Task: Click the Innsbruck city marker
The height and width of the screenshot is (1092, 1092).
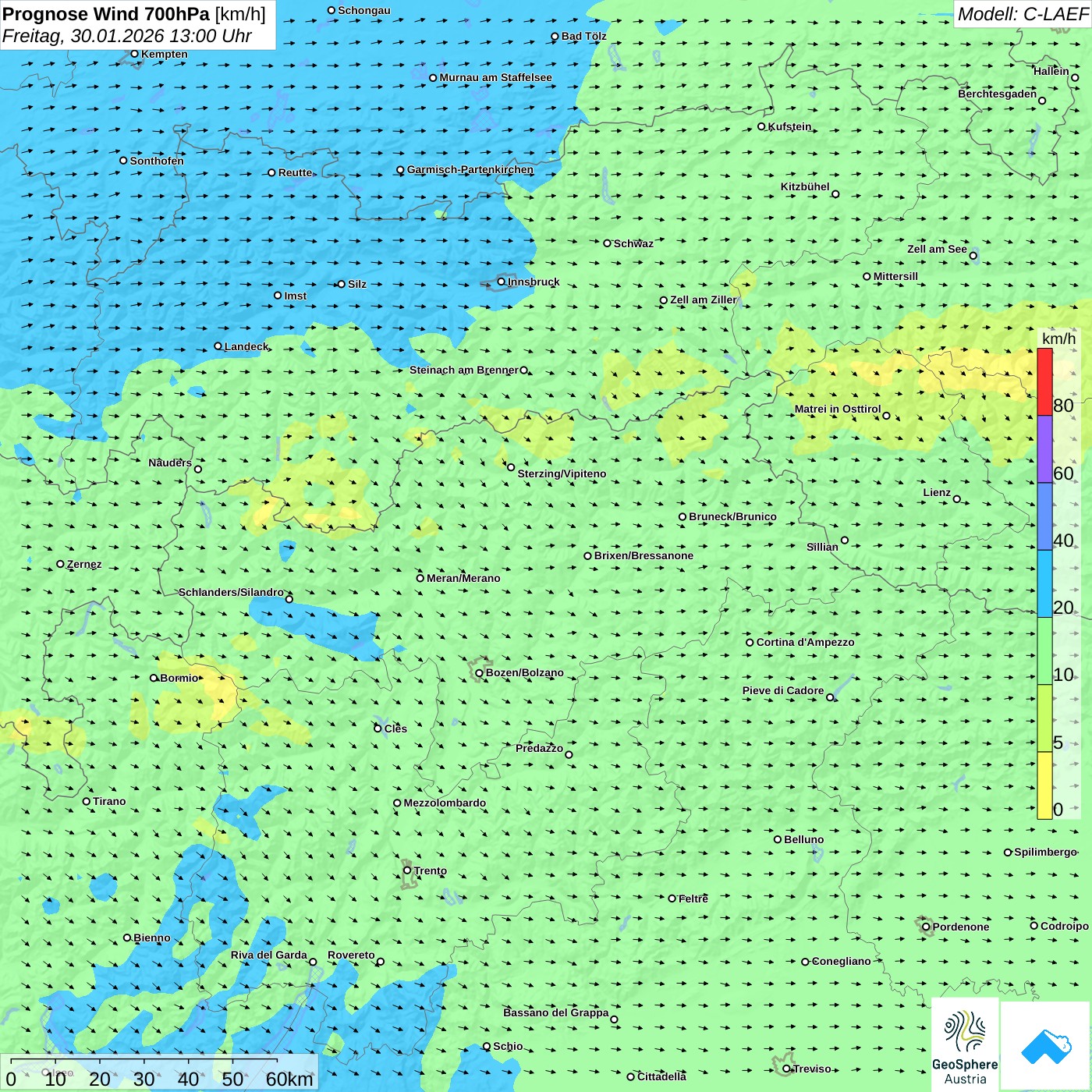Action: point(502,282)
